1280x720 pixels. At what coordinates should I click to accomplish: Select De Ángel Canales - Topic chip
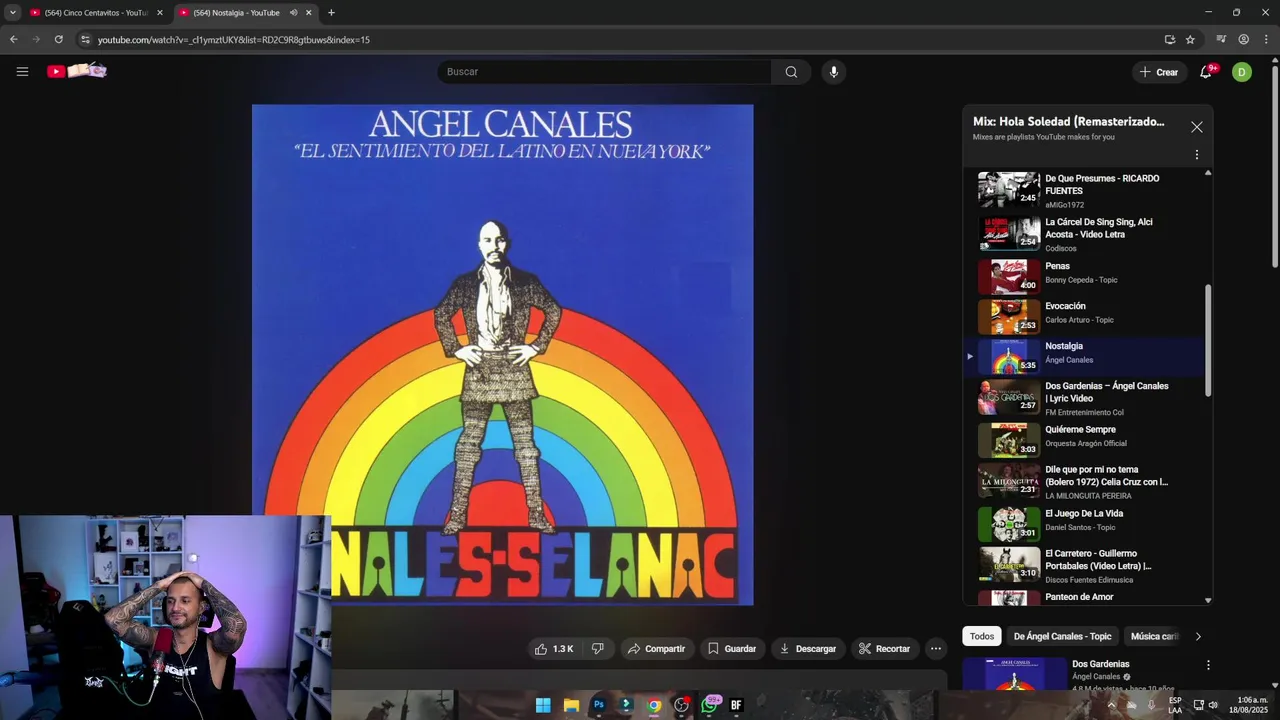(x=1062, y=636)
